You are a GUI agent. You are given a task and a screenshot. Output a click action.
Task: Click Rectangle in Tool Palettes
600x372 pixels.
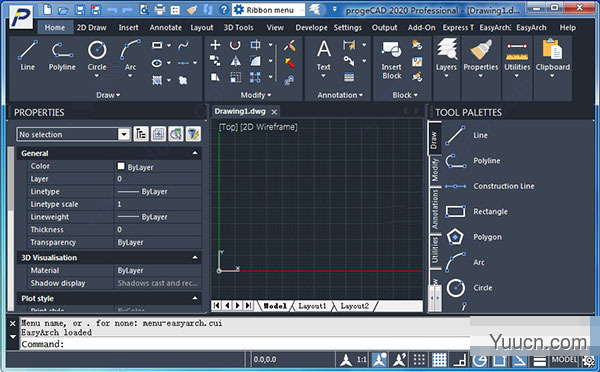[x=476, y=211]
